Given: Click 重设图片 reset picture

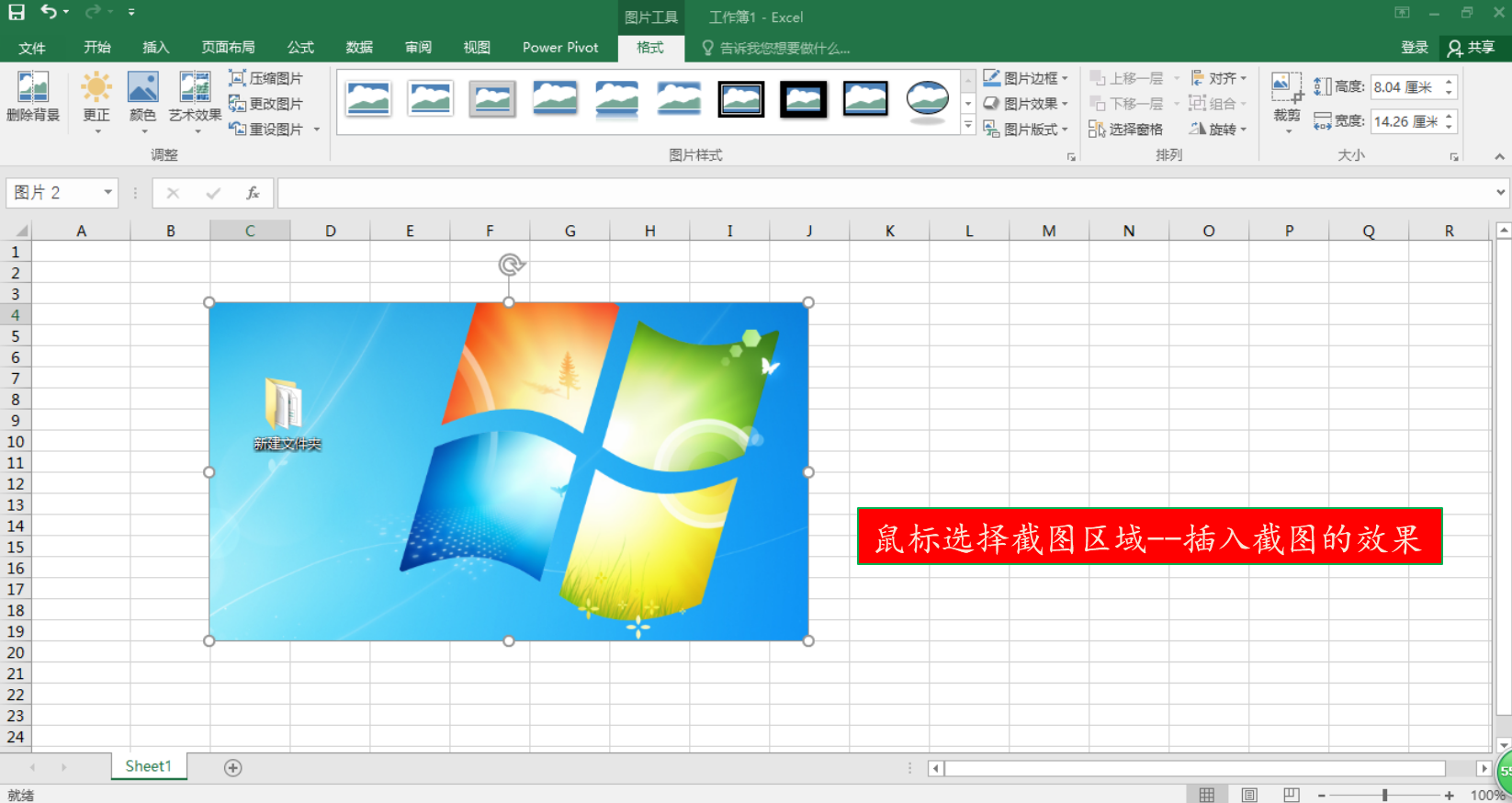Looking at the screenshot, I should pyautogui.click(x=265, y=130).
